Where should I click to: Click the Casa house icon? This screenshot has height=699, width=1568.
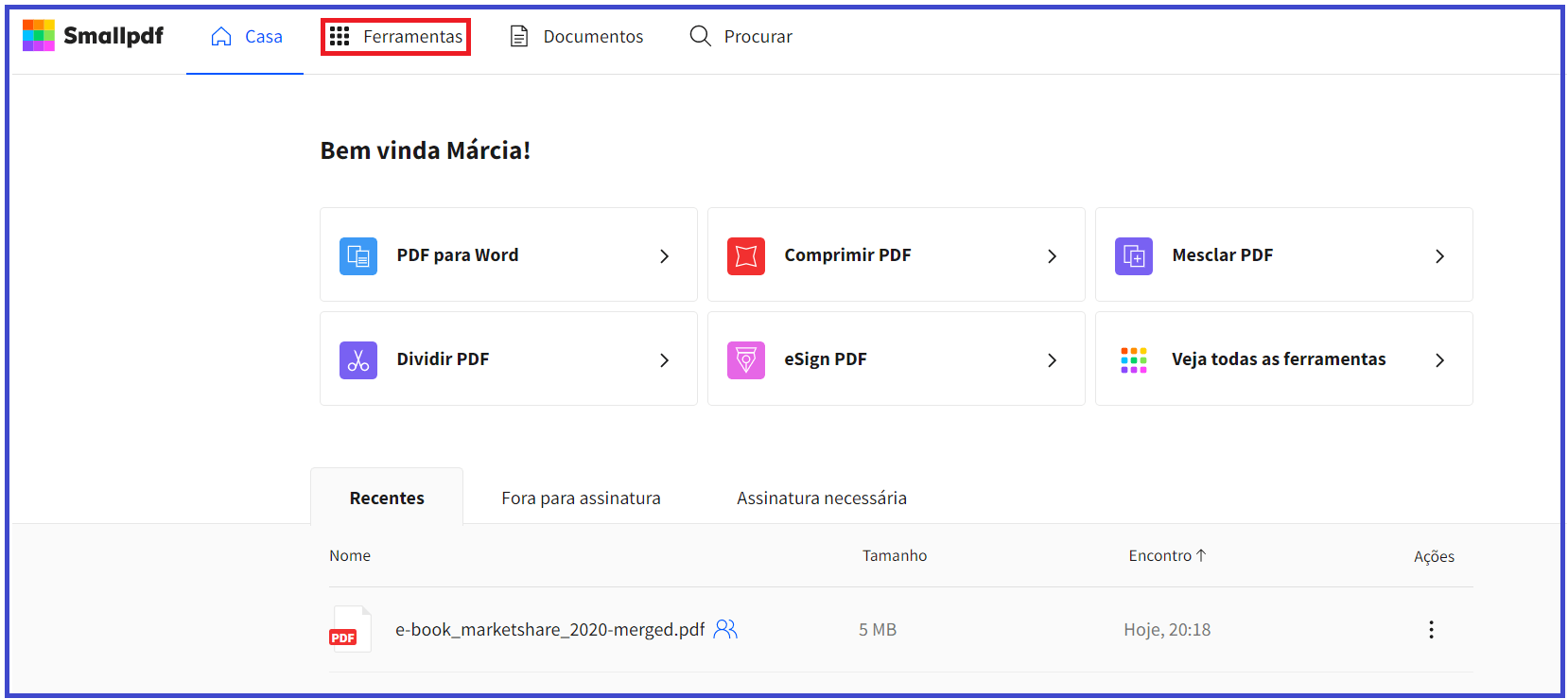(221, 36)
